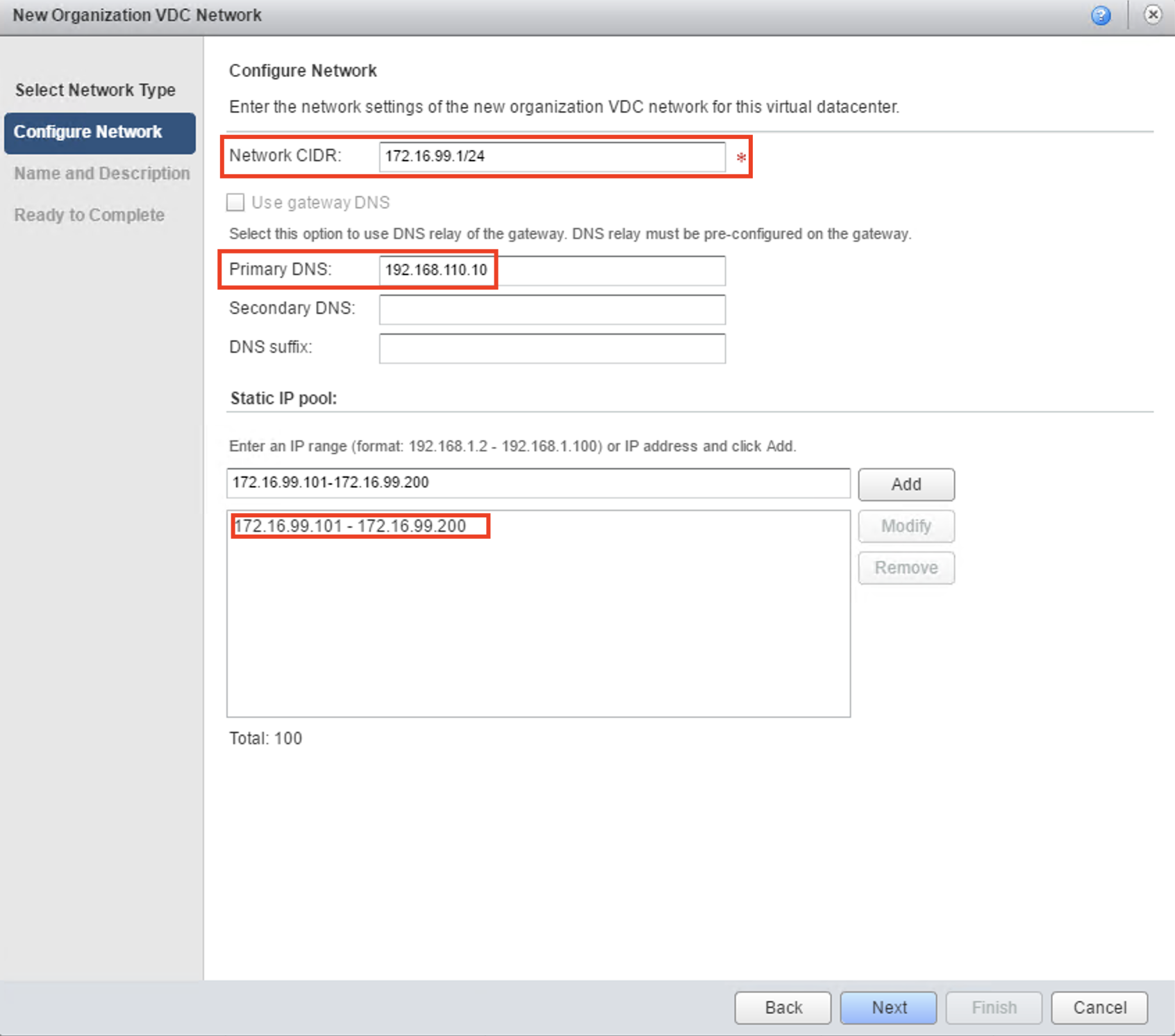Open the Name and Description step
Image resolution: width=1175 pixels, height=1036 pixels.
coord(101,174)
